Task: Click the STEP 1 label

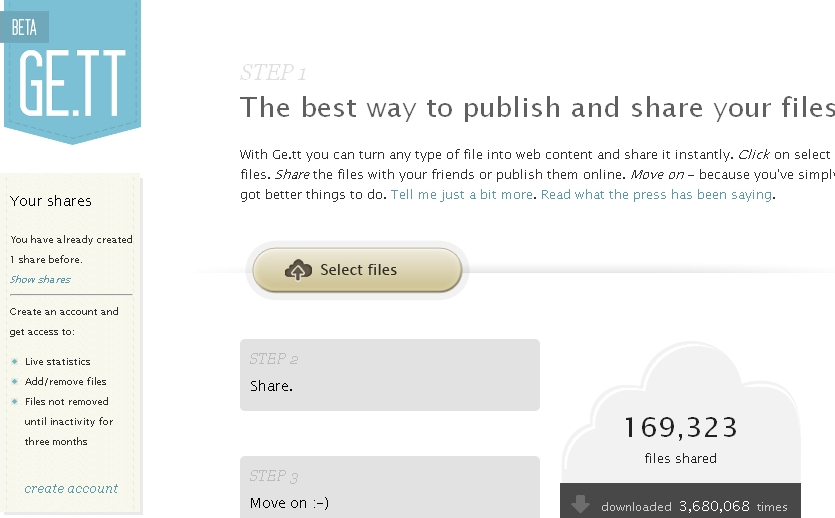Action: [273, 73]
